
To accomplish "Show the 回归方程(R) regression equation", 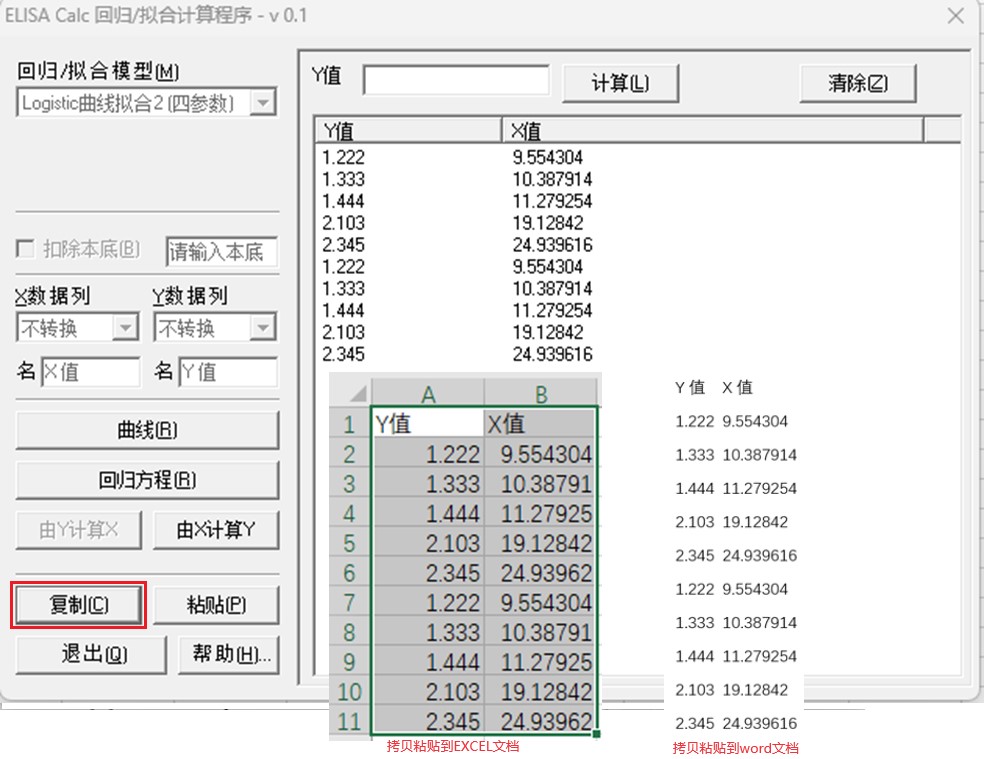I will 147,480.
